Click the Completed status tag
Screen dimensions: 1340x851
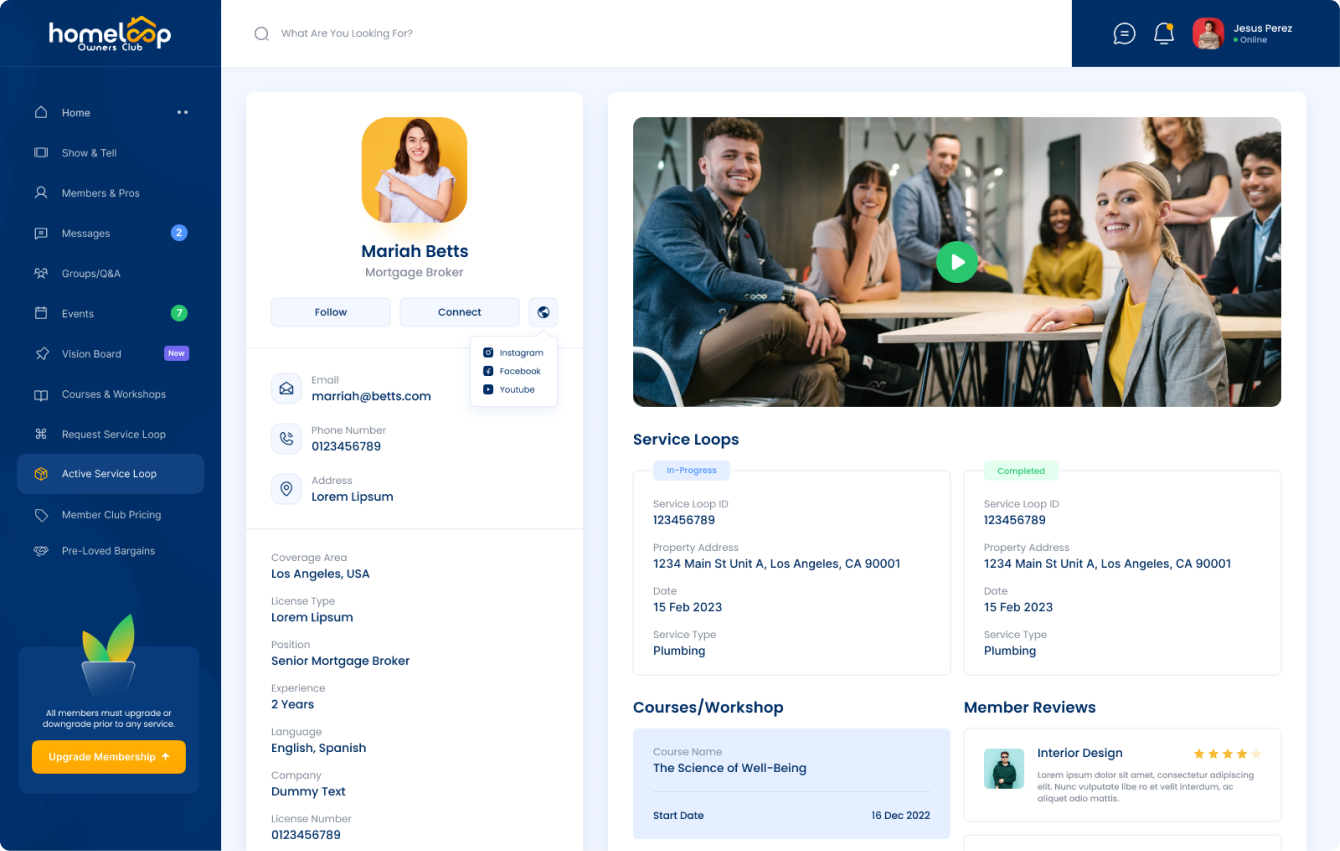[x=1020, y=470]
